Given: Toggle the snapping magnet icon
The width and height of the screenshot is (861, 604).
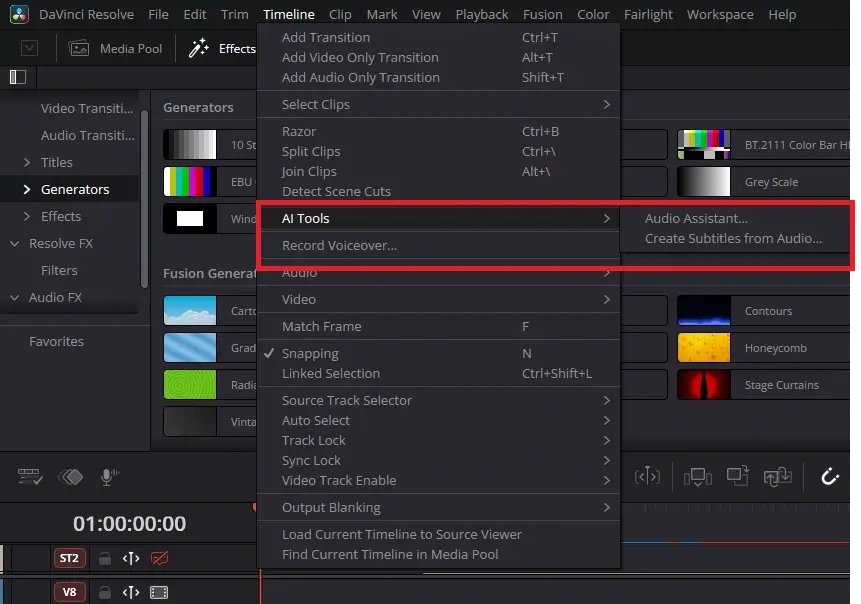Looking at the screenshot, I should [830, 477].
